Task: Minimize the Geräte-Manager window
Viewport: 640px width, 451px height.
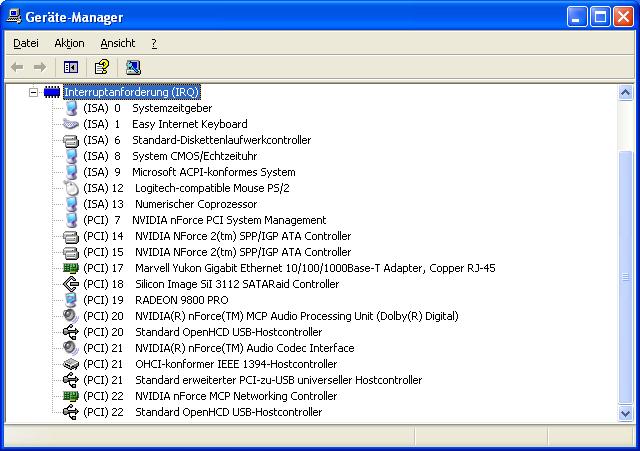Action: (x=577, y=17)
